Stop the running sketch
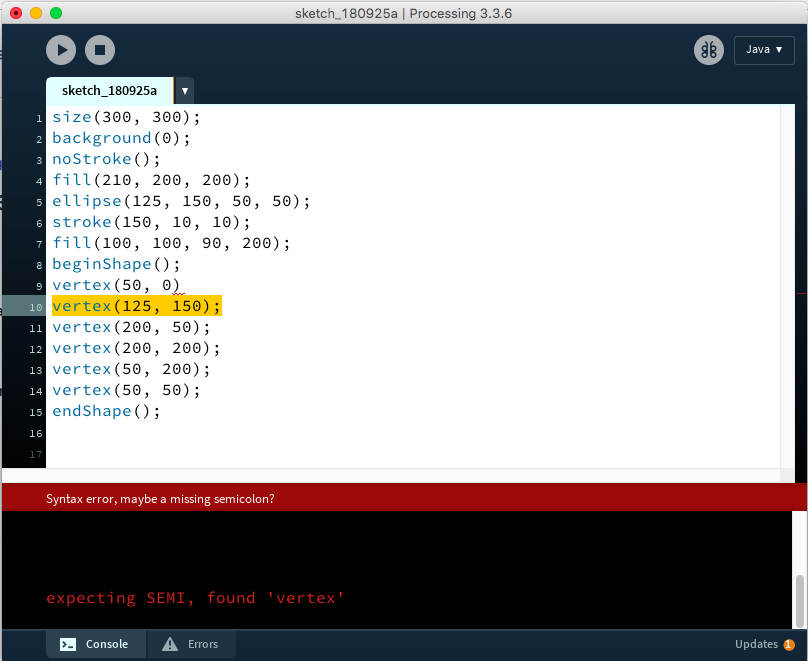Screen dimensions: 808x661 coord(100,50)
